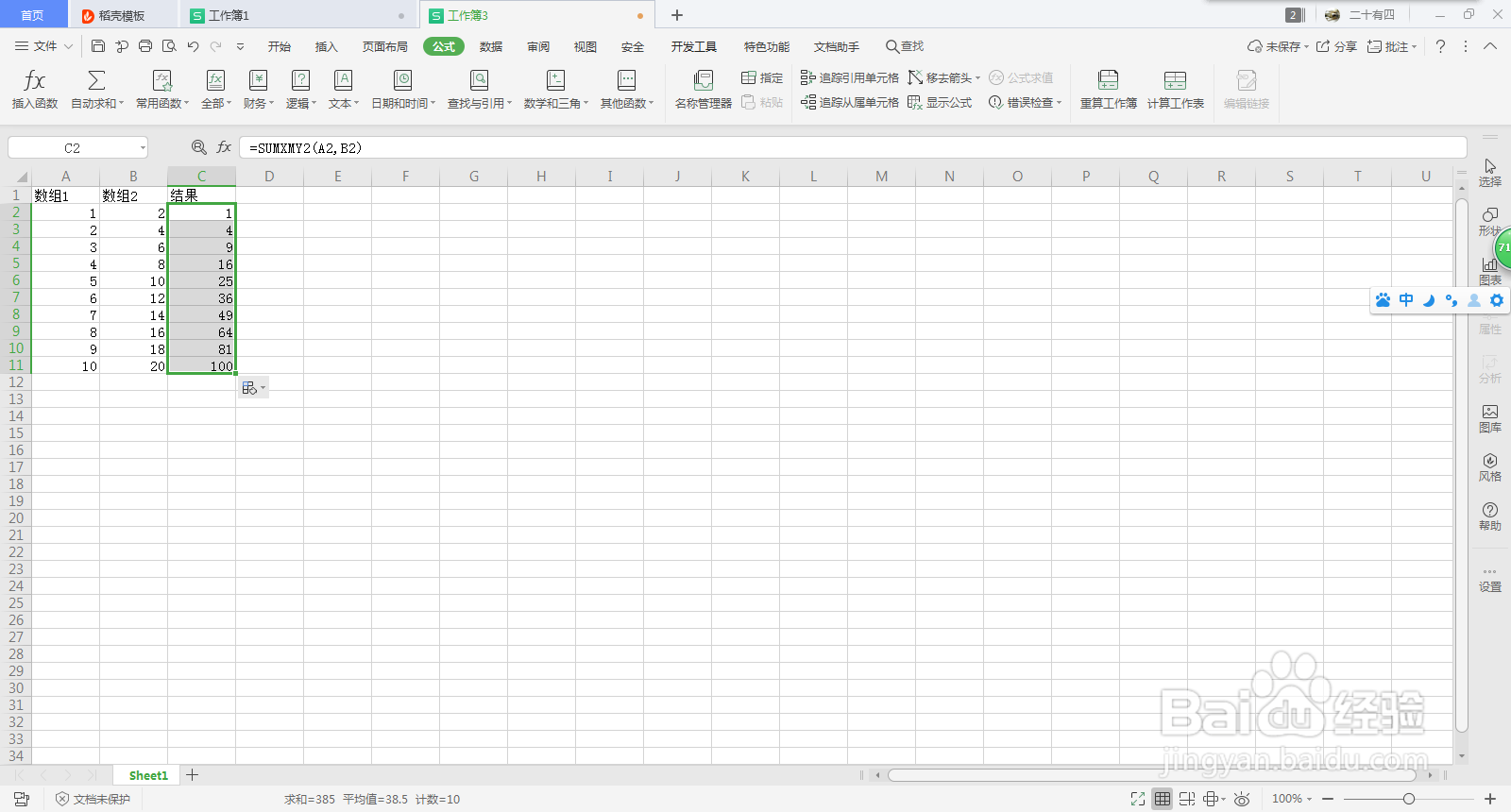
Task: Open the zoom percentage 100% dropdown
Action: (1292, 799)
